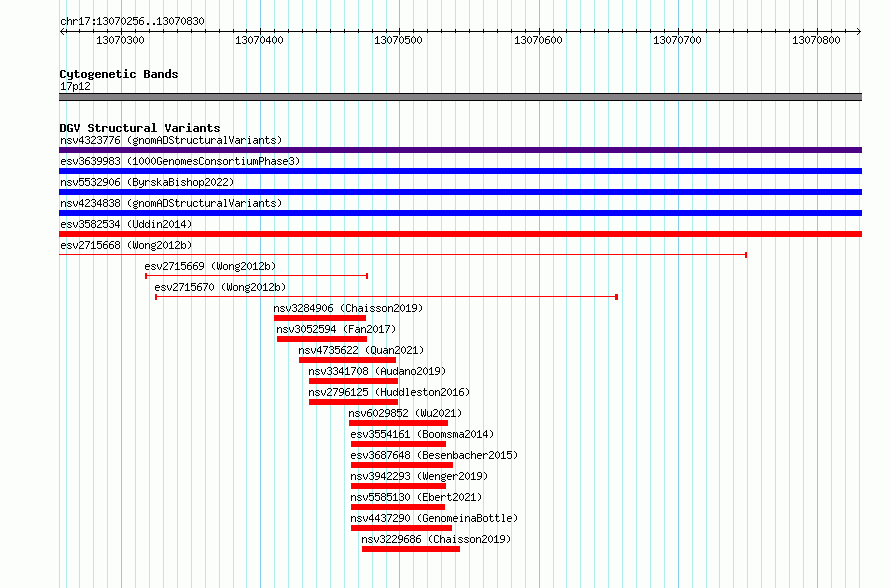Click the blue nsv5532906 variant bar
This screenshot has height=588, width=890.
coord(460,192)
